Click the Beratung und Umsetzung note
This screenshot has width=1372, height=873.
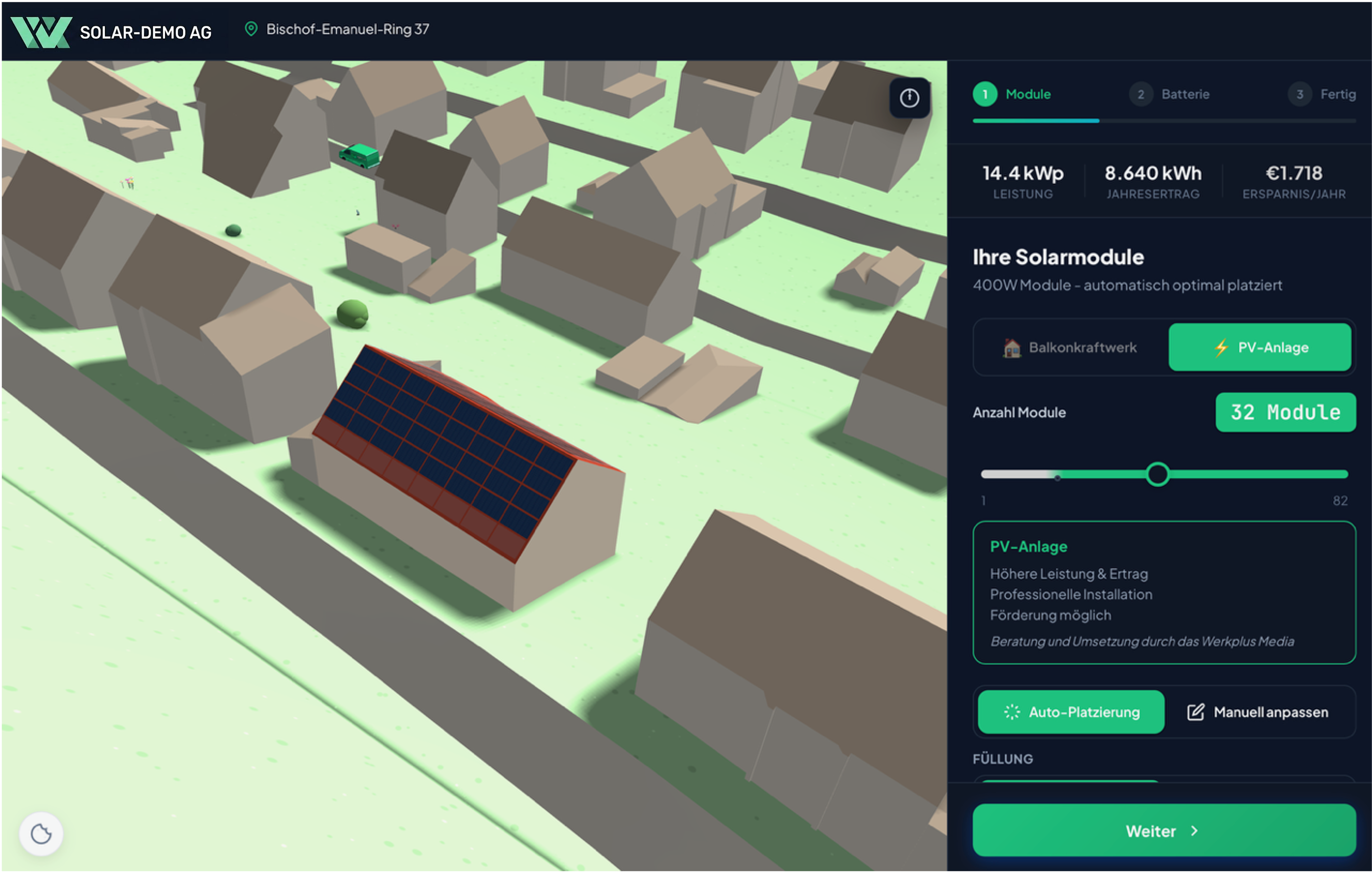(1142, 641)
